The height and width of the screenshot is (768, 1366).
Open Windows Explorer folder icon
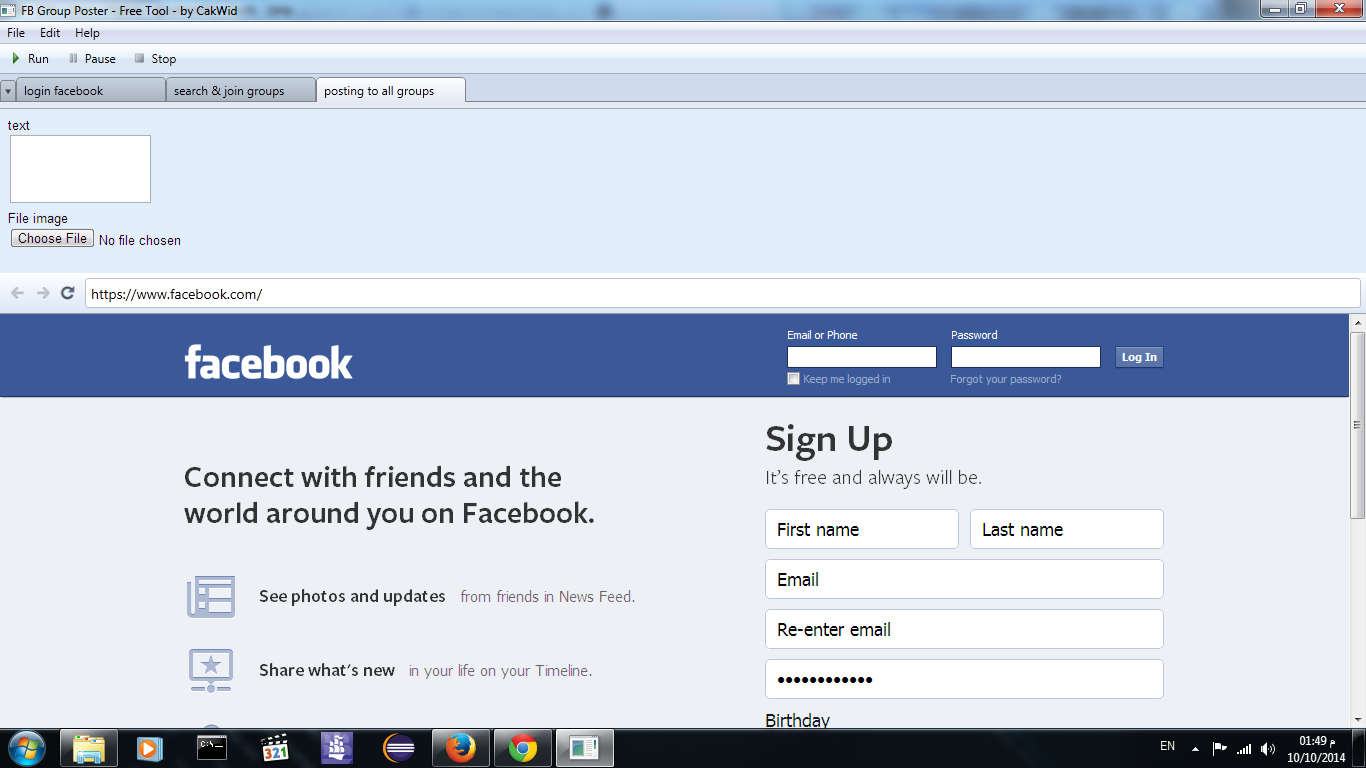coord(89,748)
